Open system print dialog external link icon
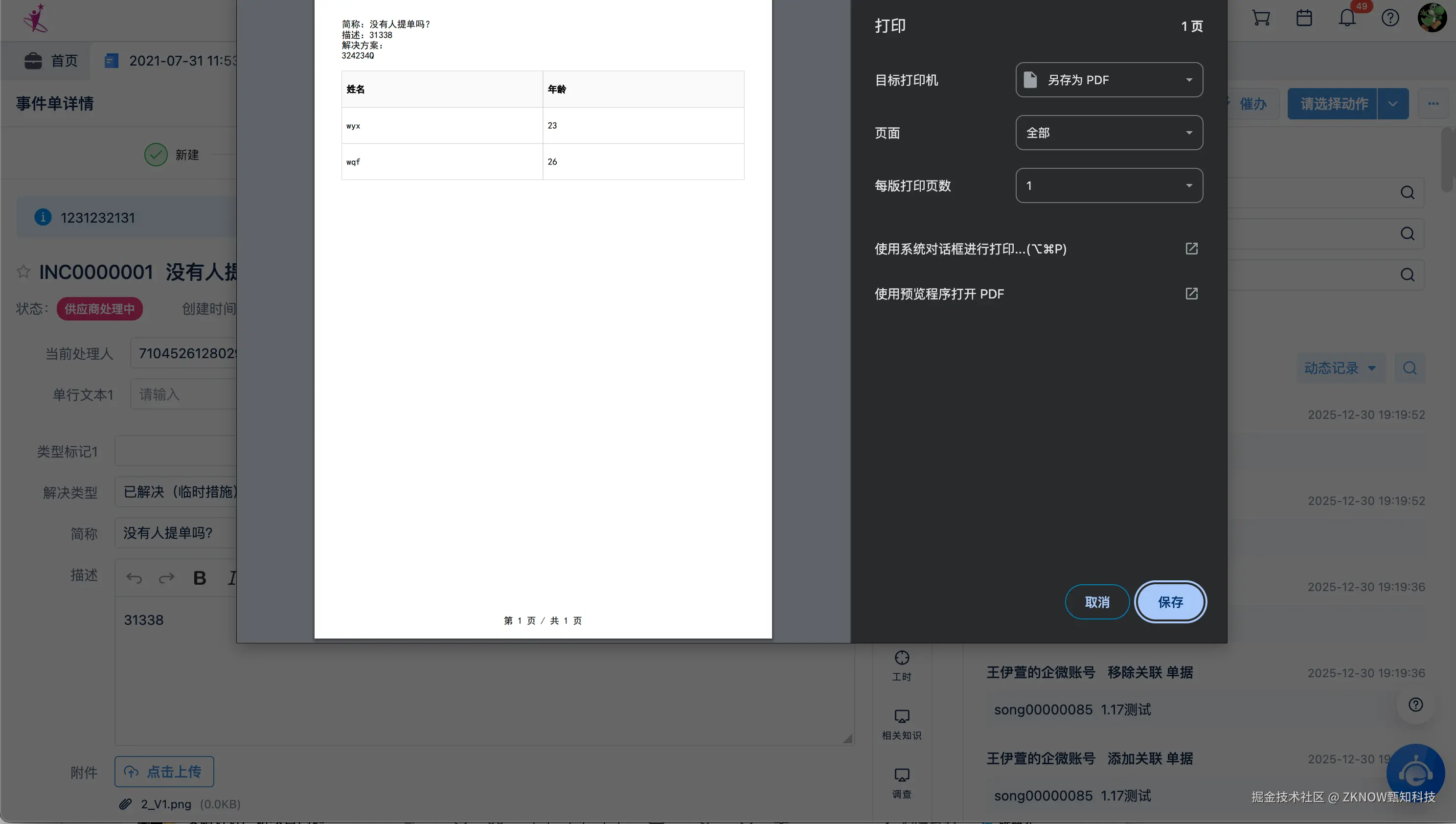 click(1192, 249)
